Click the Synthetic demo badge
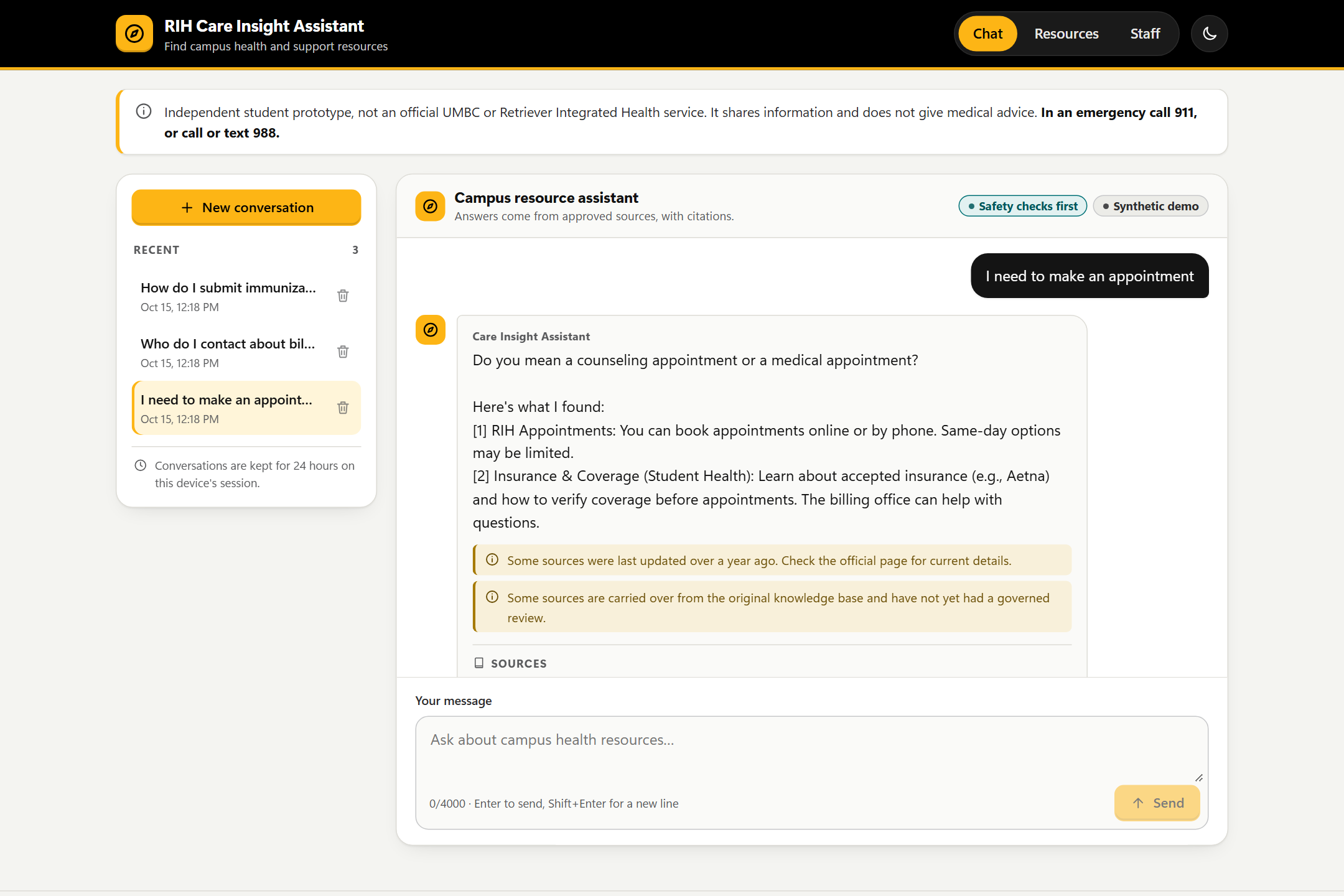The image size is (1344, 896). 1150,206
